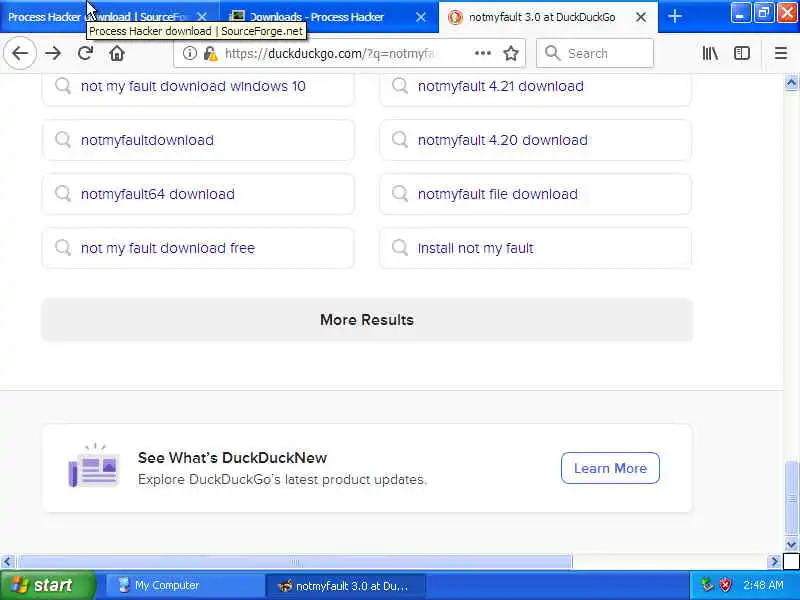
Task: Open the Library icon in toolbar
Action: (x=710, y=53)
